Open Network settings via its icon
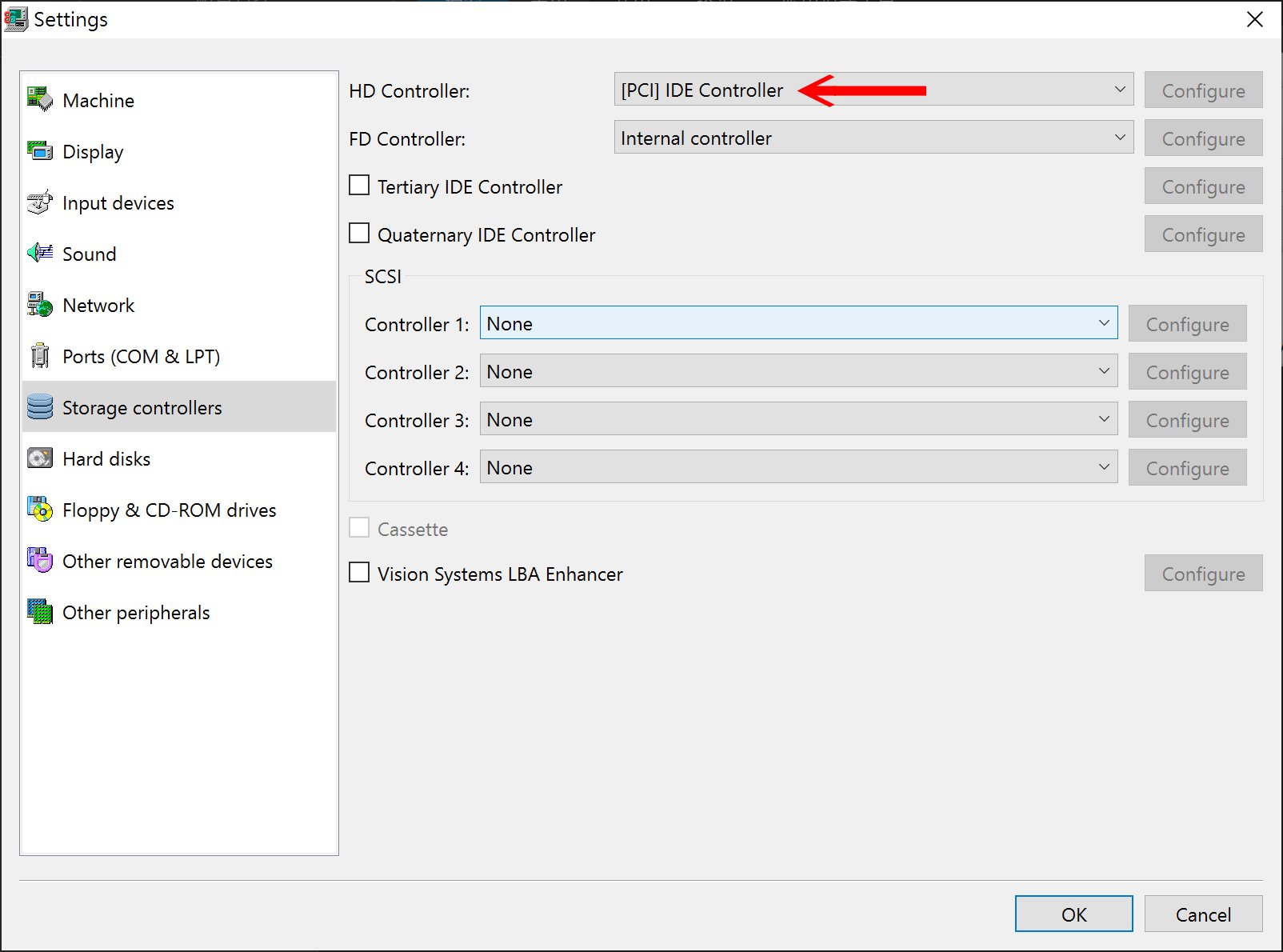 coord(39,305)
